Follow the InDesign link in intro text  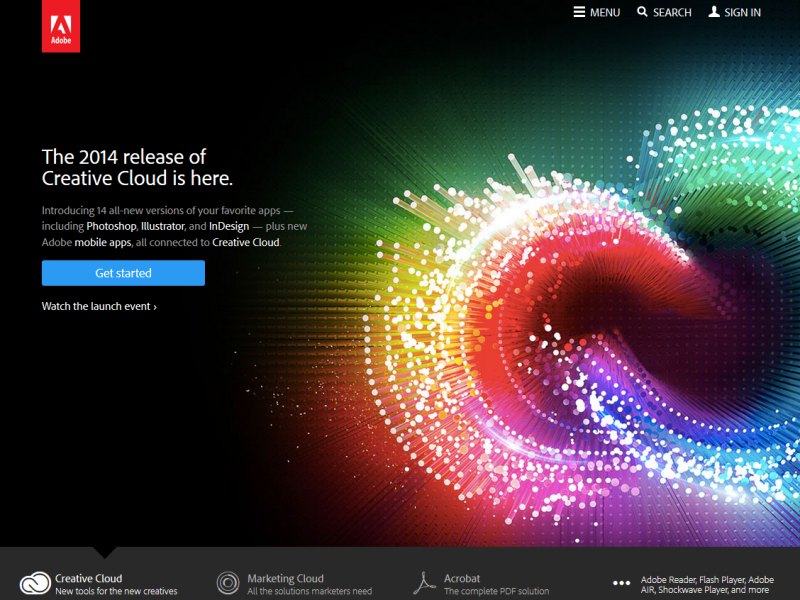(x=229, y=226)
